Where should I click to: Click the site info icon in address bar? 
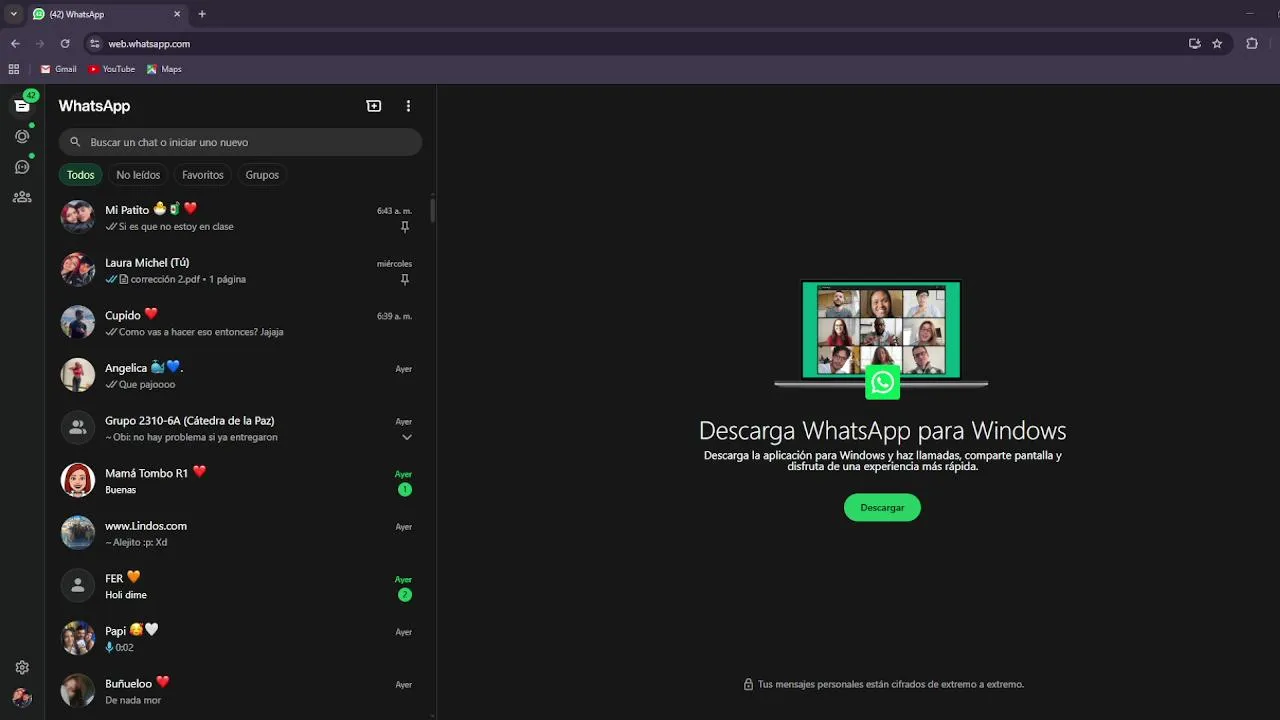(95, 44)
